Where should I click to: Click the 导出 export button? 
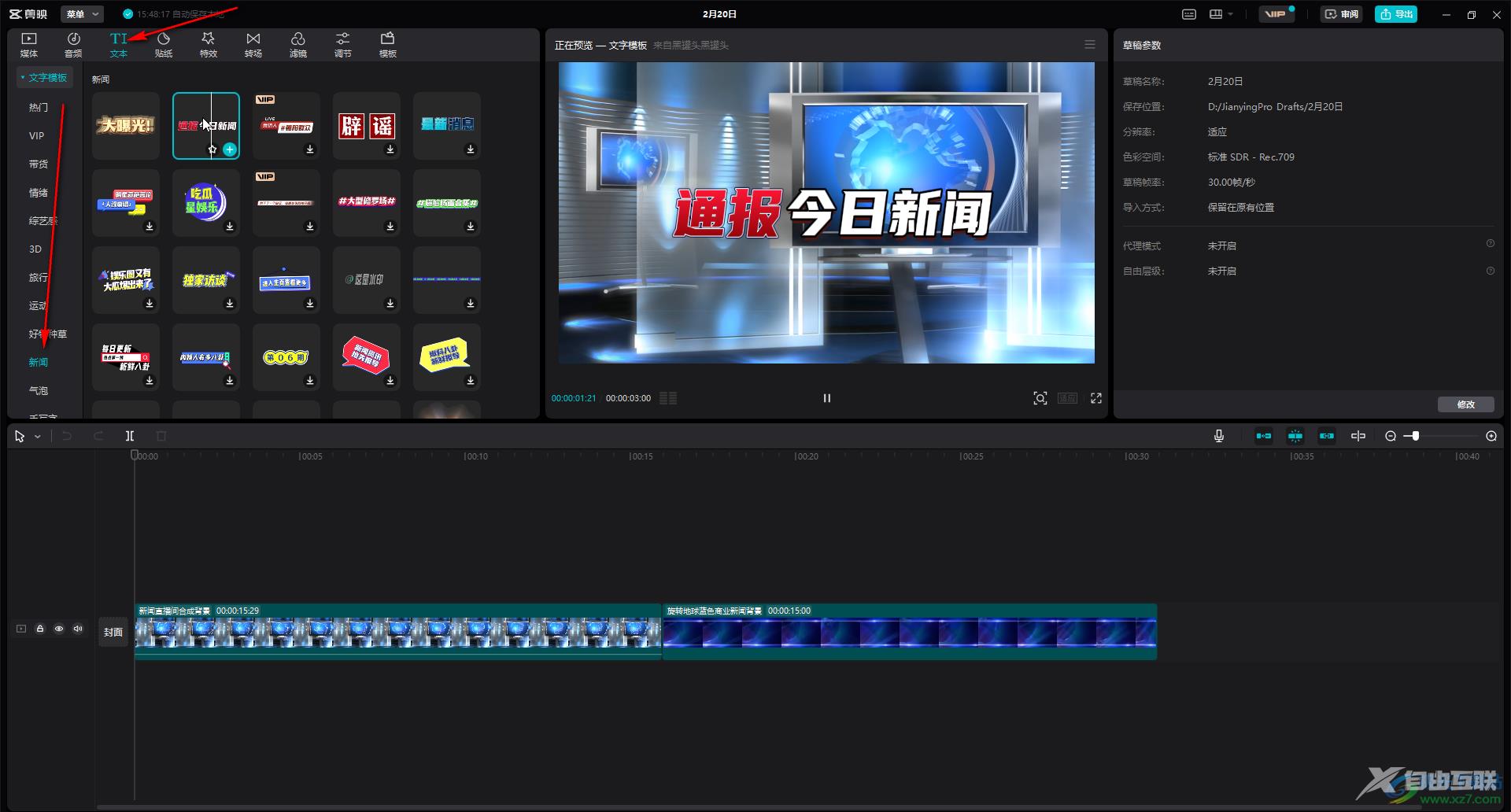tap(1396, 14)
